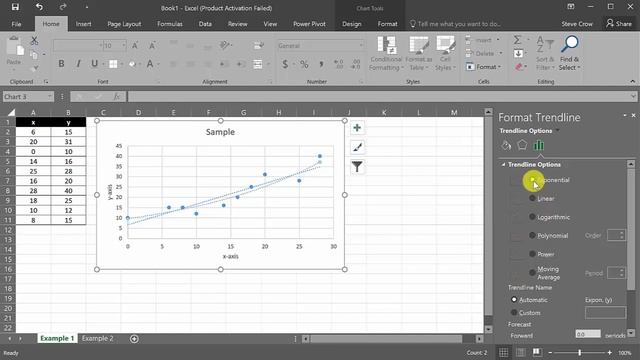Open the Fill & Line tab in Format Trendline
The height and width of the screenshot is (360, 640).
point(506,145)
